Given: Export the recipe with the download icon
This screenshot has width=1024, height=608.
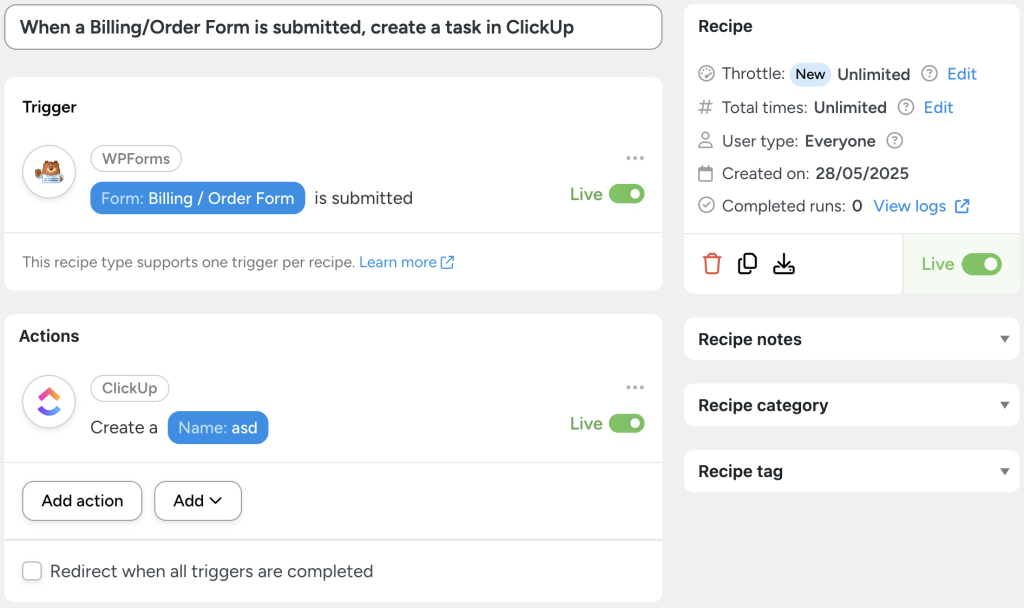Looking at the screenshot, I should (x=784, y=263).
